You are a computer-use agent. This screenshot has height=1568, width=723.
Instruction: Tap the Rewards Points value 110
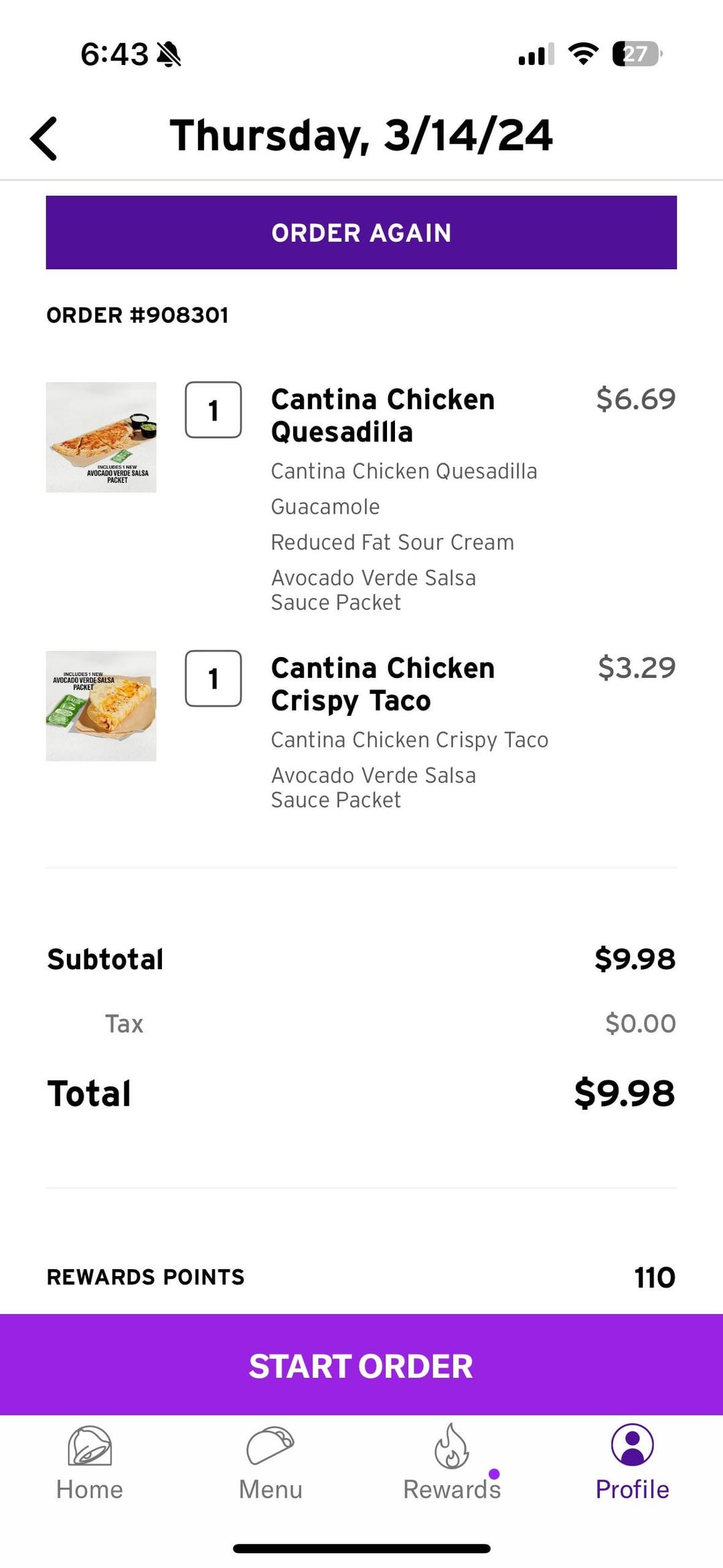coord(654,1277)
